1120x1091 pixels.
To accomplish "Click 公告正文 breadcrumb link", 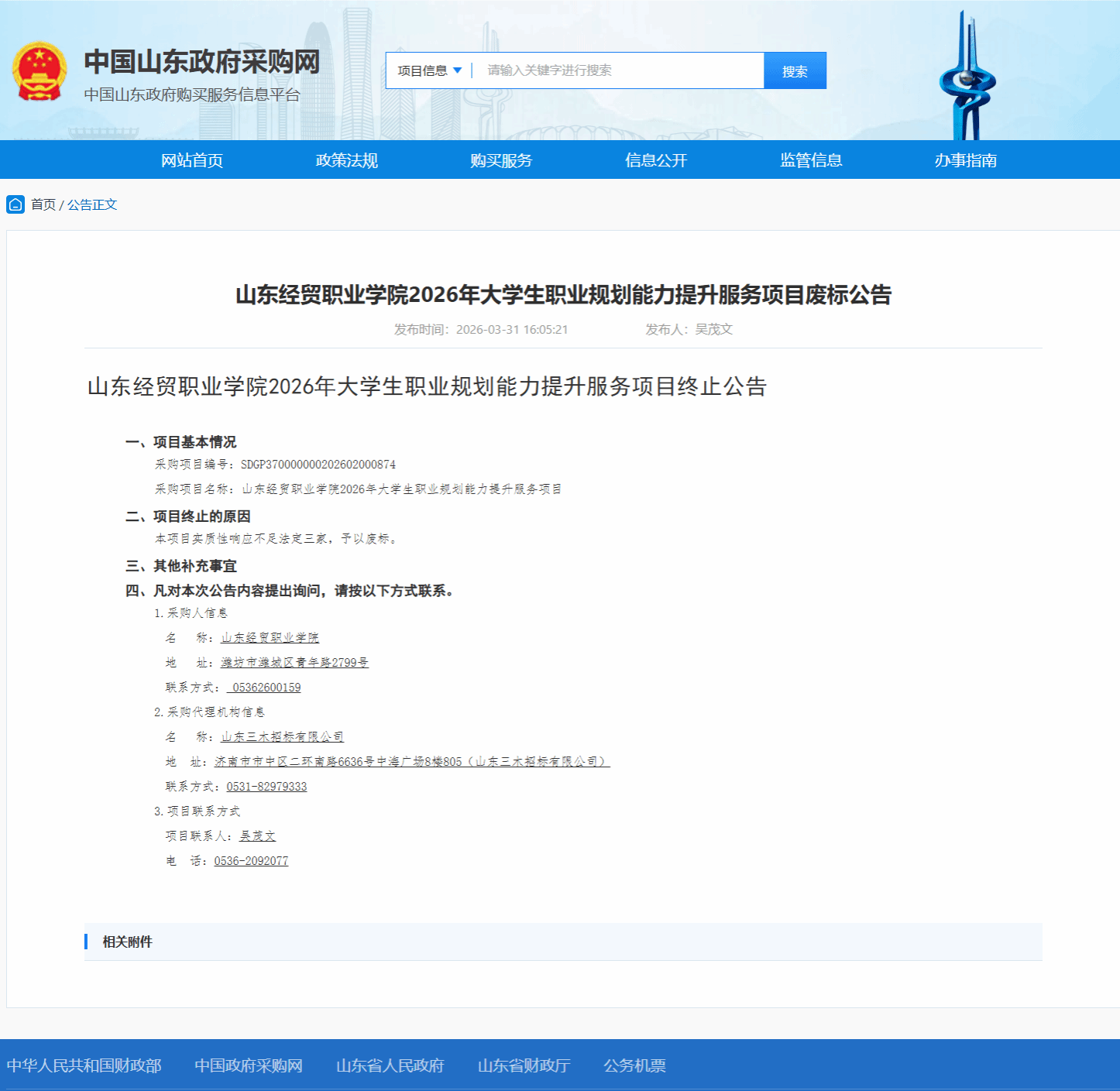I will point(92,204).
